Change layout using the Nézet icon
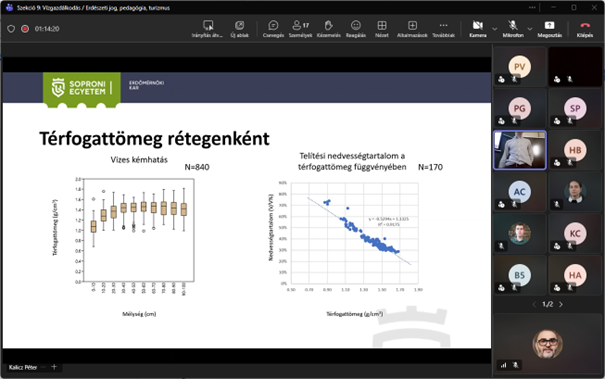The height and width of the screenshot is (379, 605). (x=382, y=29)
